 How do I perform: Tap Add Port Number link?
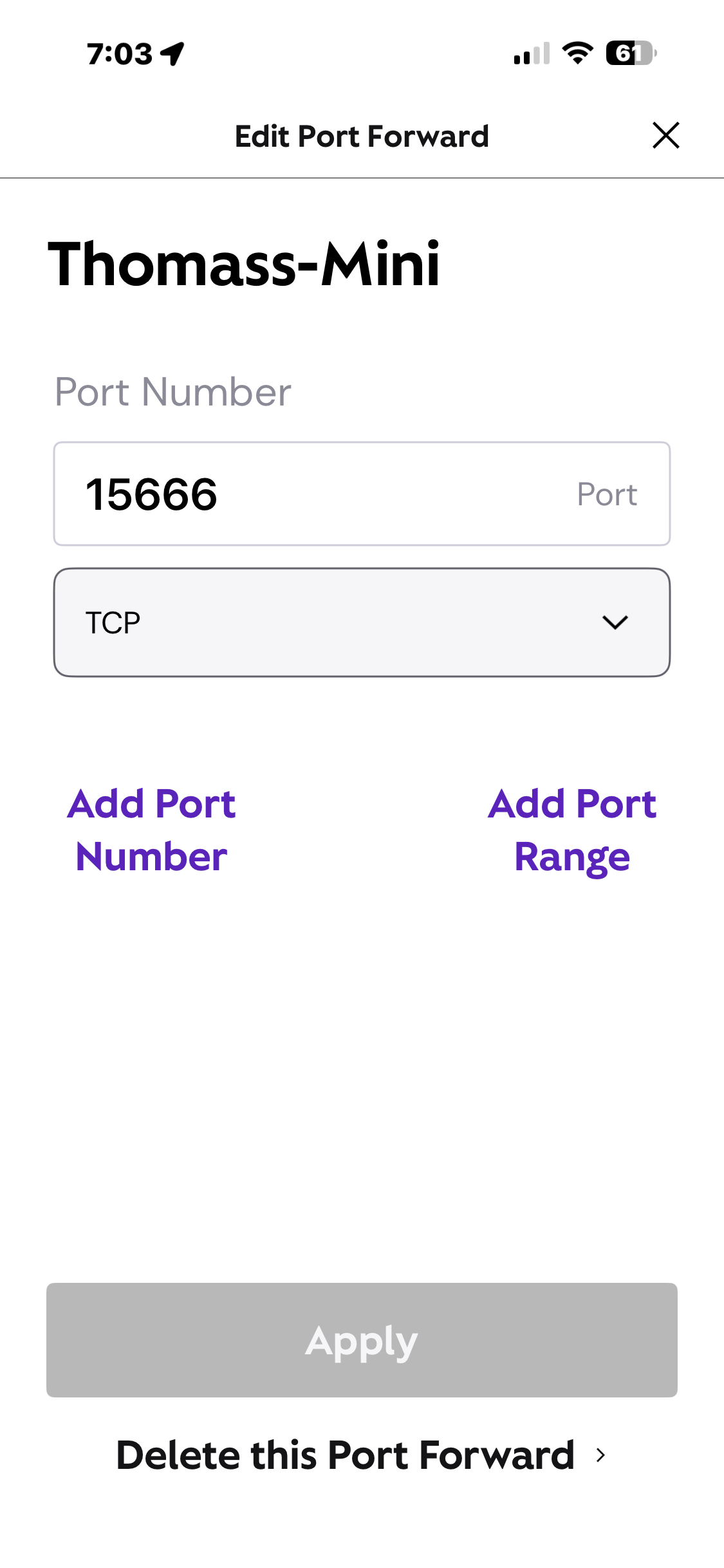tap(151, 830)
